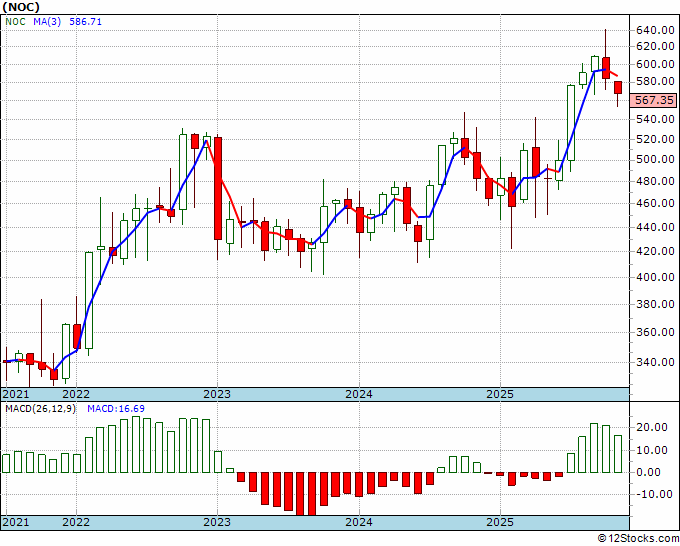
Task: Click 2025 on the MACD panel time axis
Action: click(500, 522)
